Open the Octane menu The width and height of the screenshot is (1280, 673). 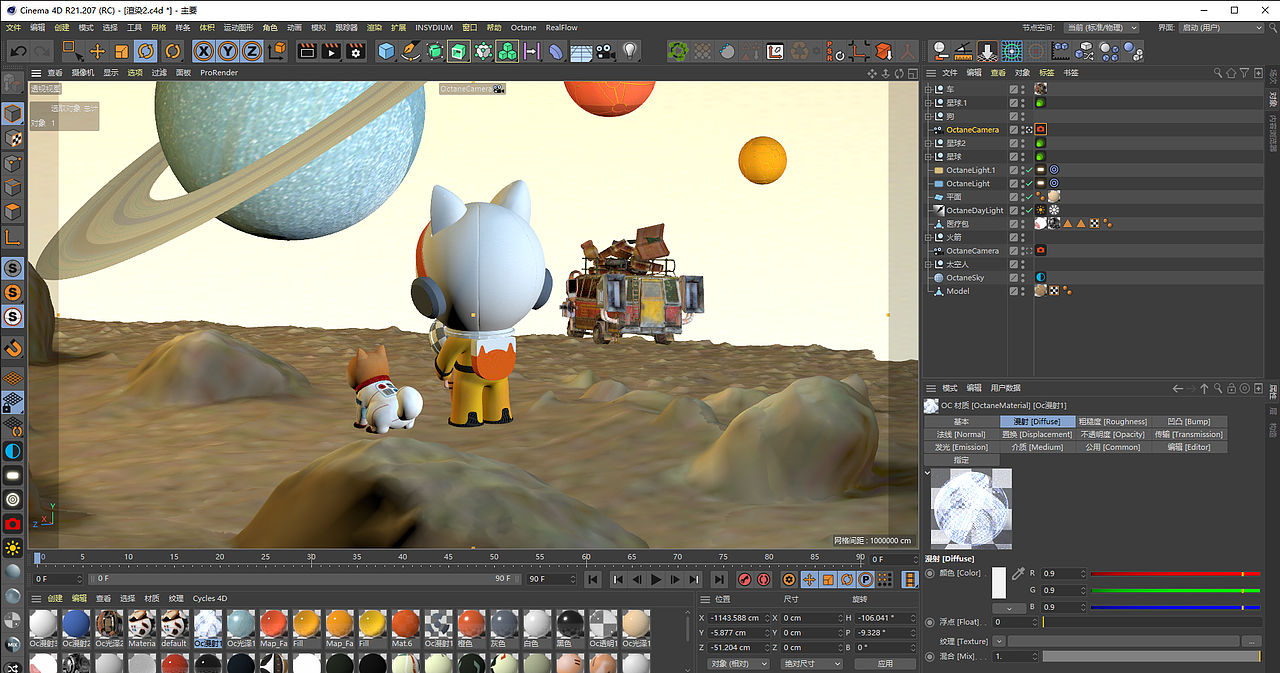click(x=523, y=28)
